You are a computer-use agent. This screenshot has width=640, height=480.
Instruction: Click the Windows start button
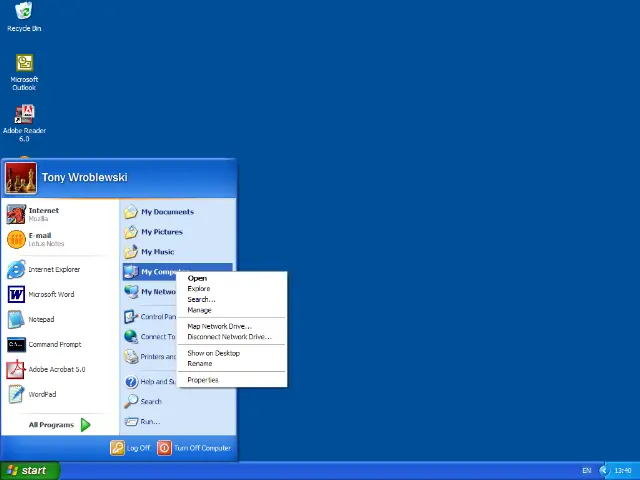30,471
